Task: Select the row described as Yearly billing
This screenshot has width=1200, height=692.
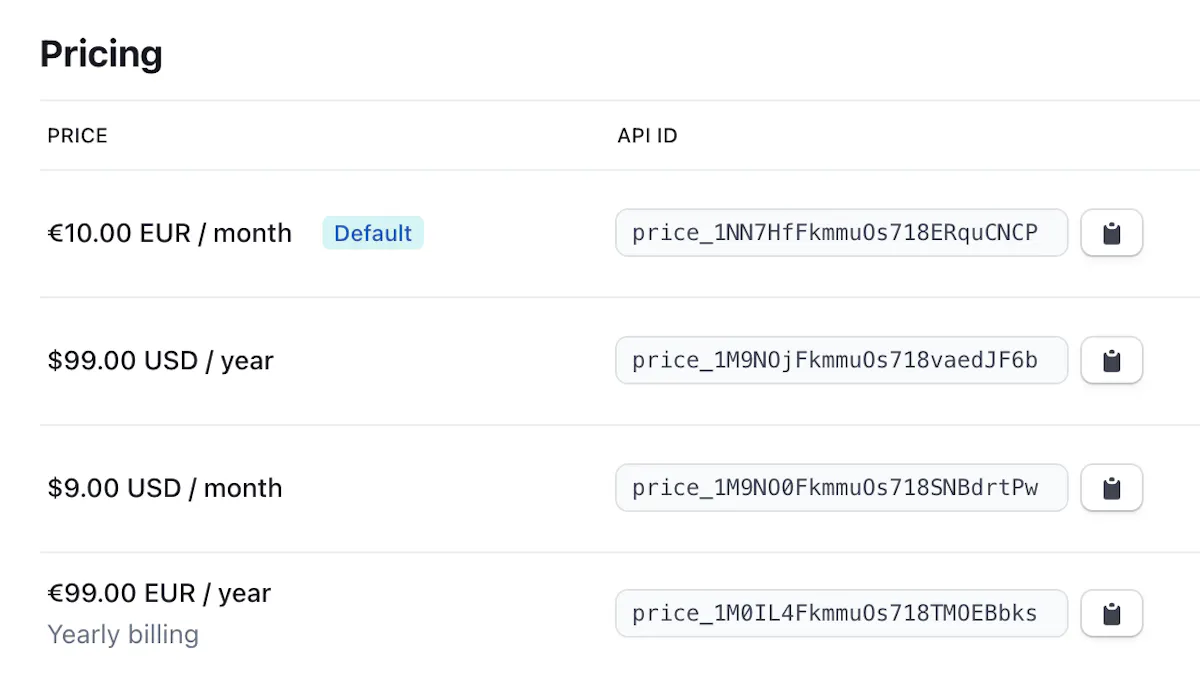Action: pos(620,614)
